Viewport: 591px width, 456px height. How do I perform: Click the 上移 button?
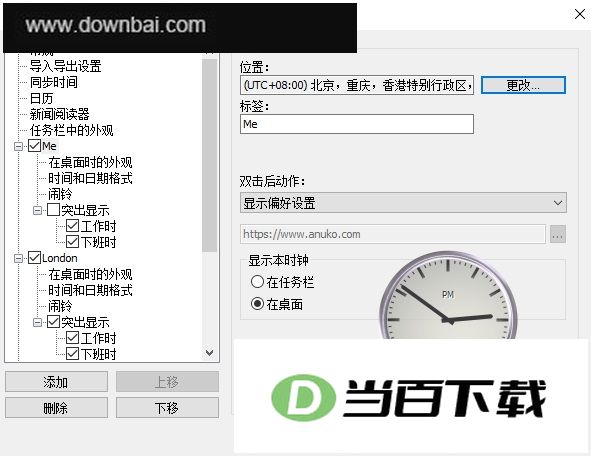167,382
